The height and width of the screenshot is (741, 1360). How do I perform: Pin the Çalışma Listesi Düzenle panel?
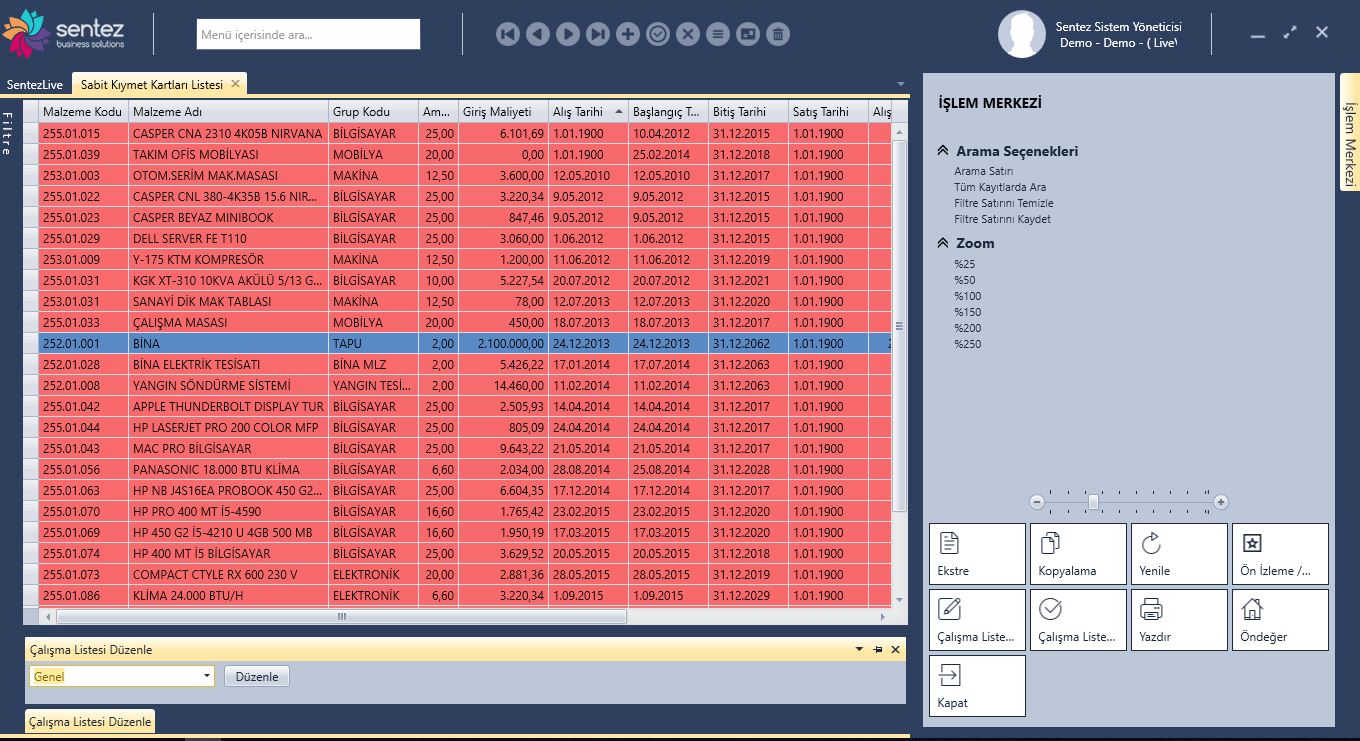(877, 650)
